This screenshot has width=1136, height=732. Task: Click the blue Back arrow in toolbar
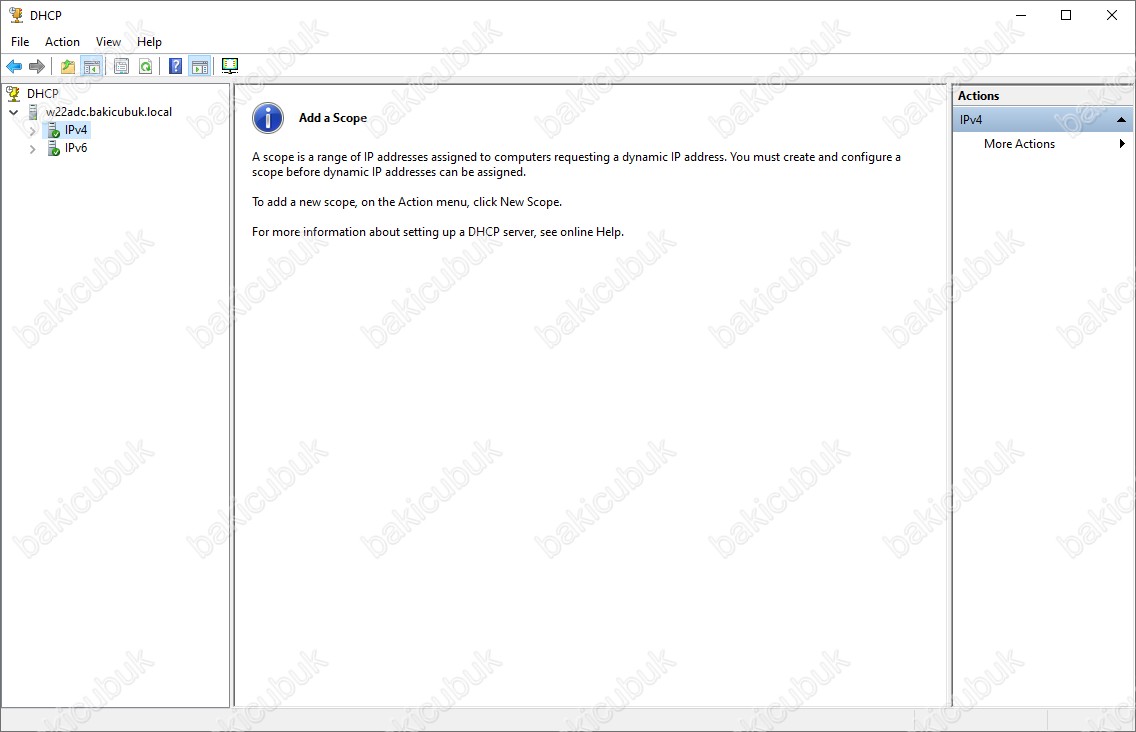tap(14, 67)
